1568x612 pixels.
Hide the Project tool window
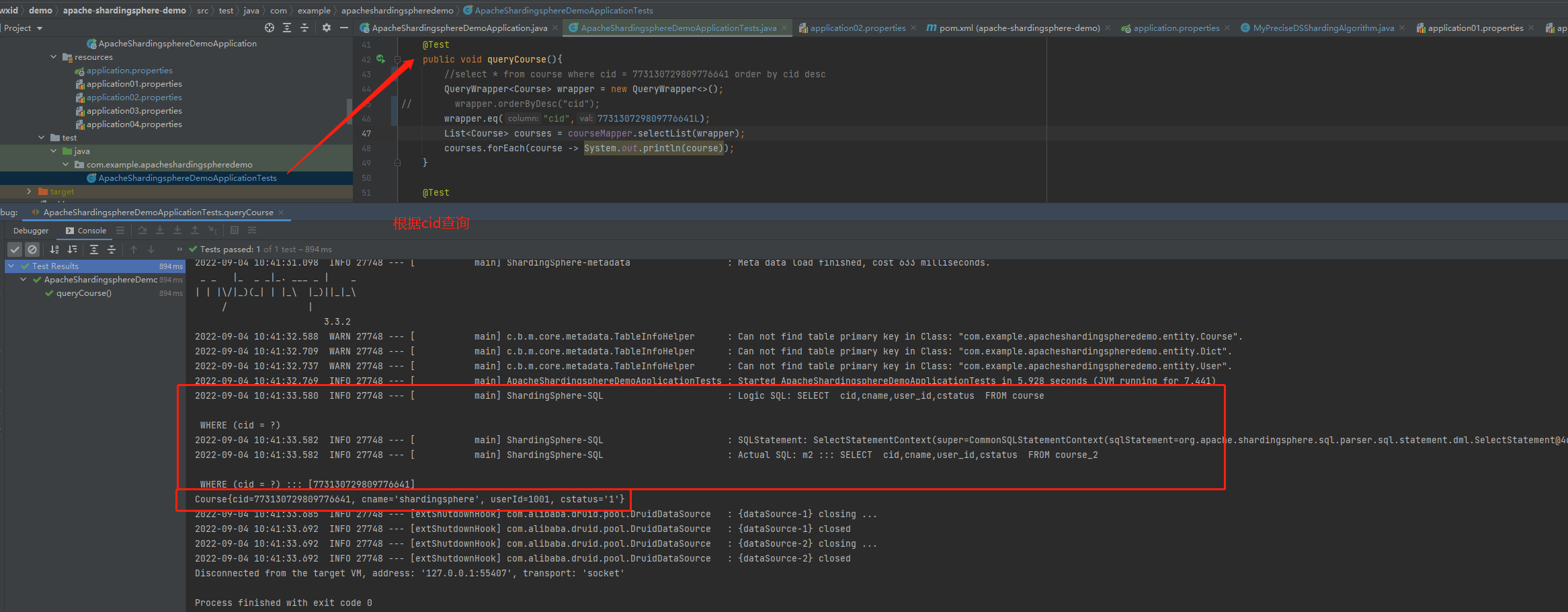(344, 28)
